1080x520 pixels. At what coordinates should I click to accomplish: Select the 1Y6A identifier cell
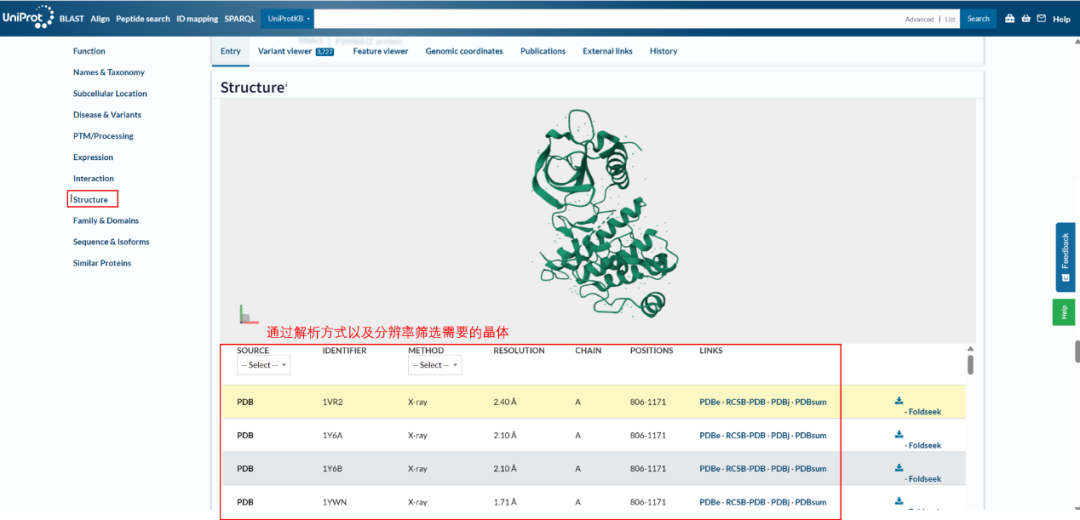[333, 435]
